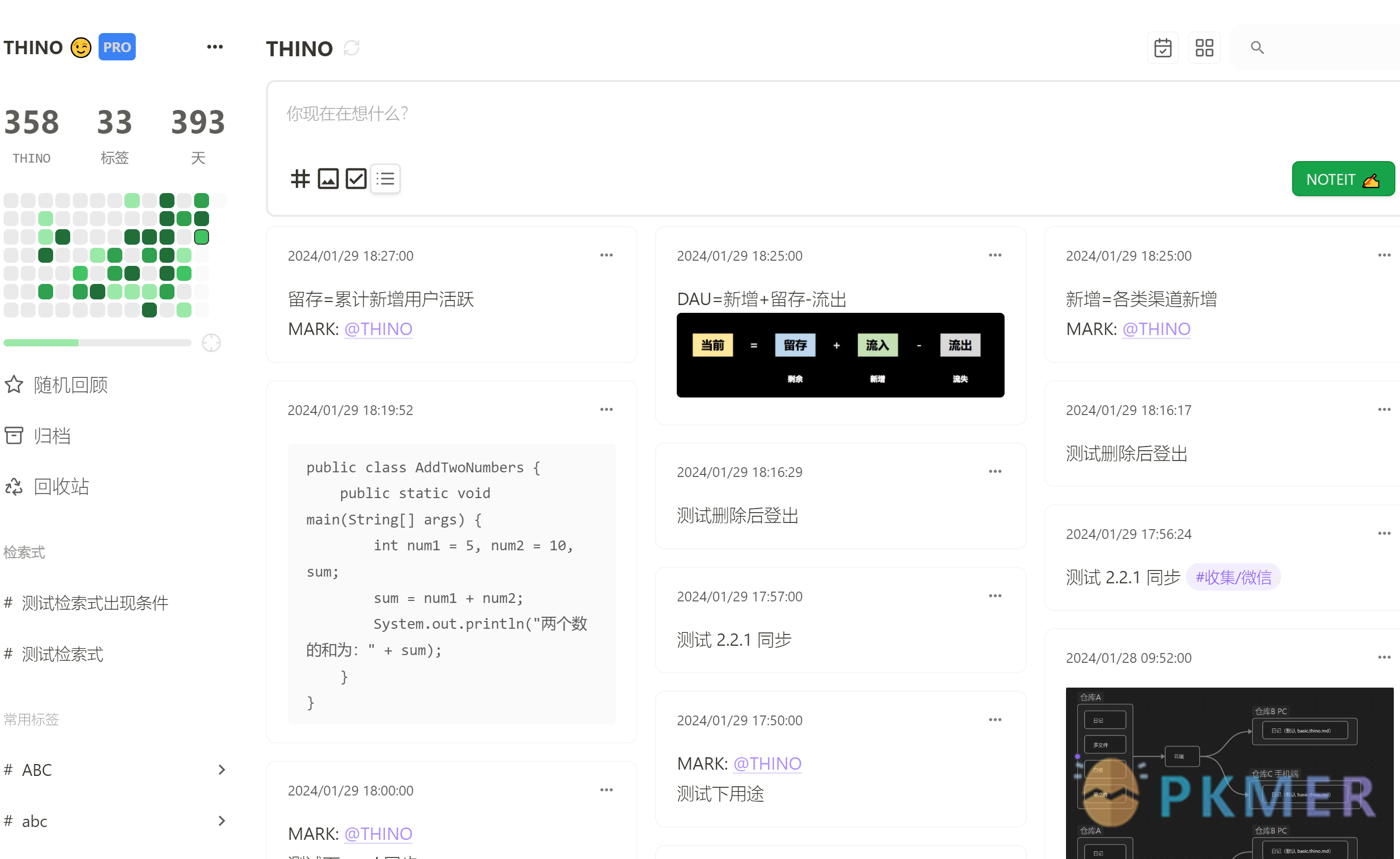Click the target icon beside progress bar
Viewport: 1400px width, 859px height.
click(x=211, y=343)
